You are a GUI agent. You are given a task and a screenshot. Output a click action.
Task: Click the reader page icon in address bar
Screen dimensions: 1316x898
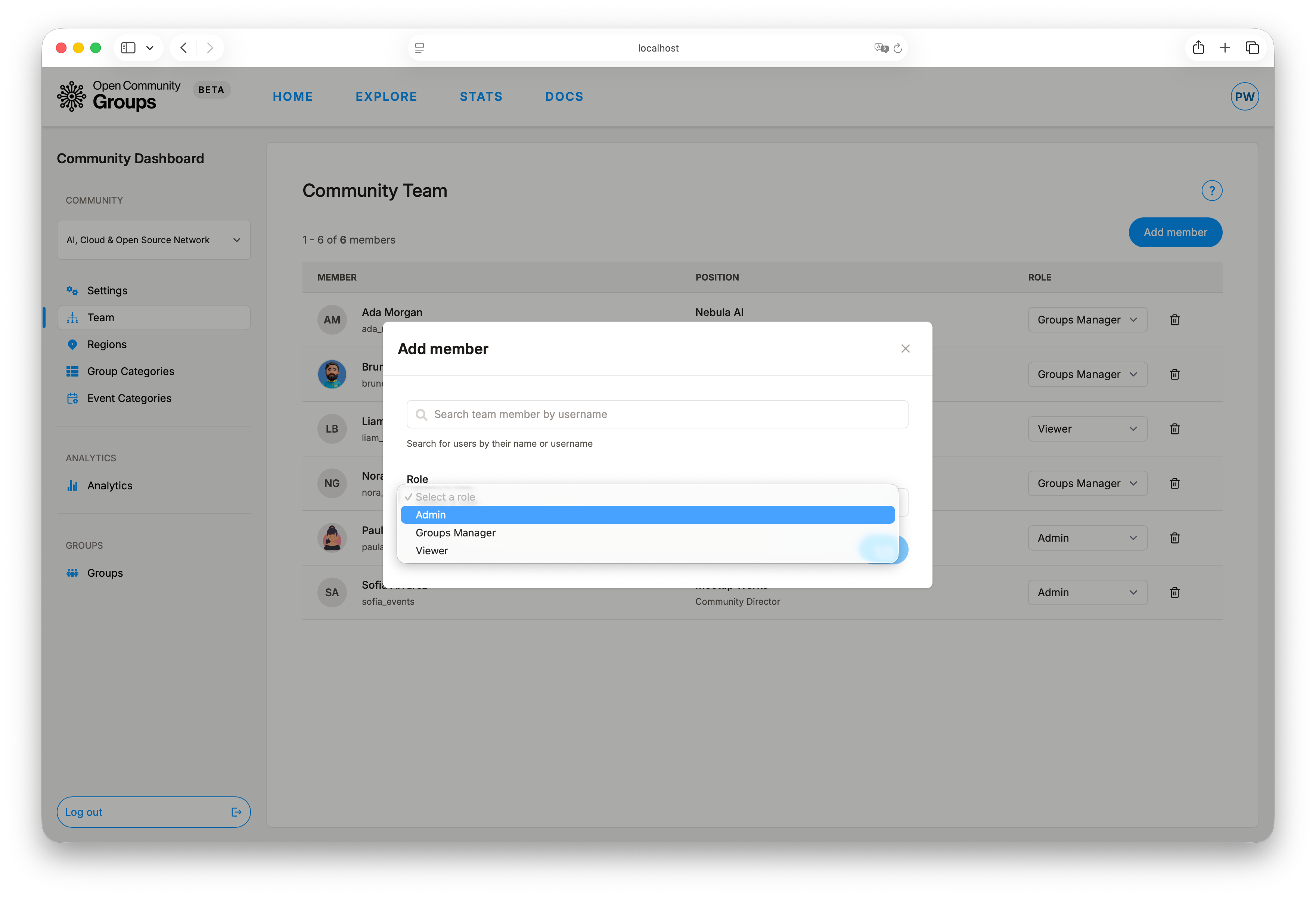point(420,48)
